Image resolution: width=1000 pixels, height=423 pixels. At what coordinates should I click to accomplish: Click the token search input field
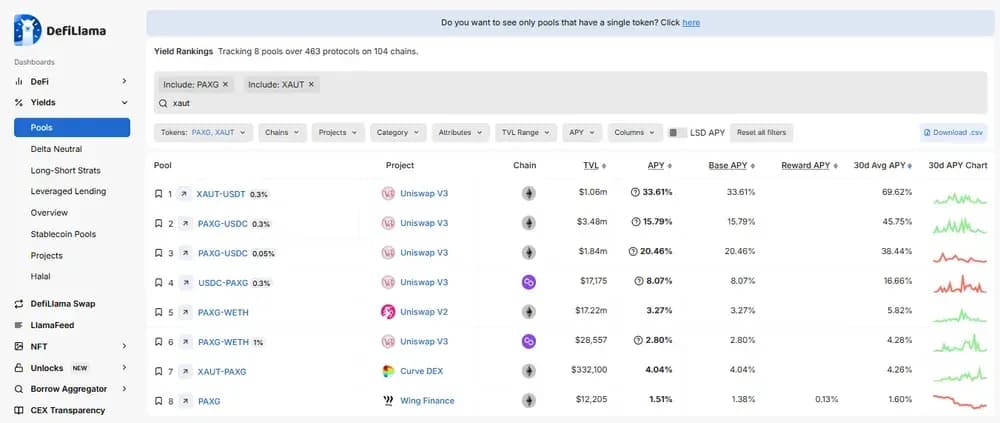(400, 103)
